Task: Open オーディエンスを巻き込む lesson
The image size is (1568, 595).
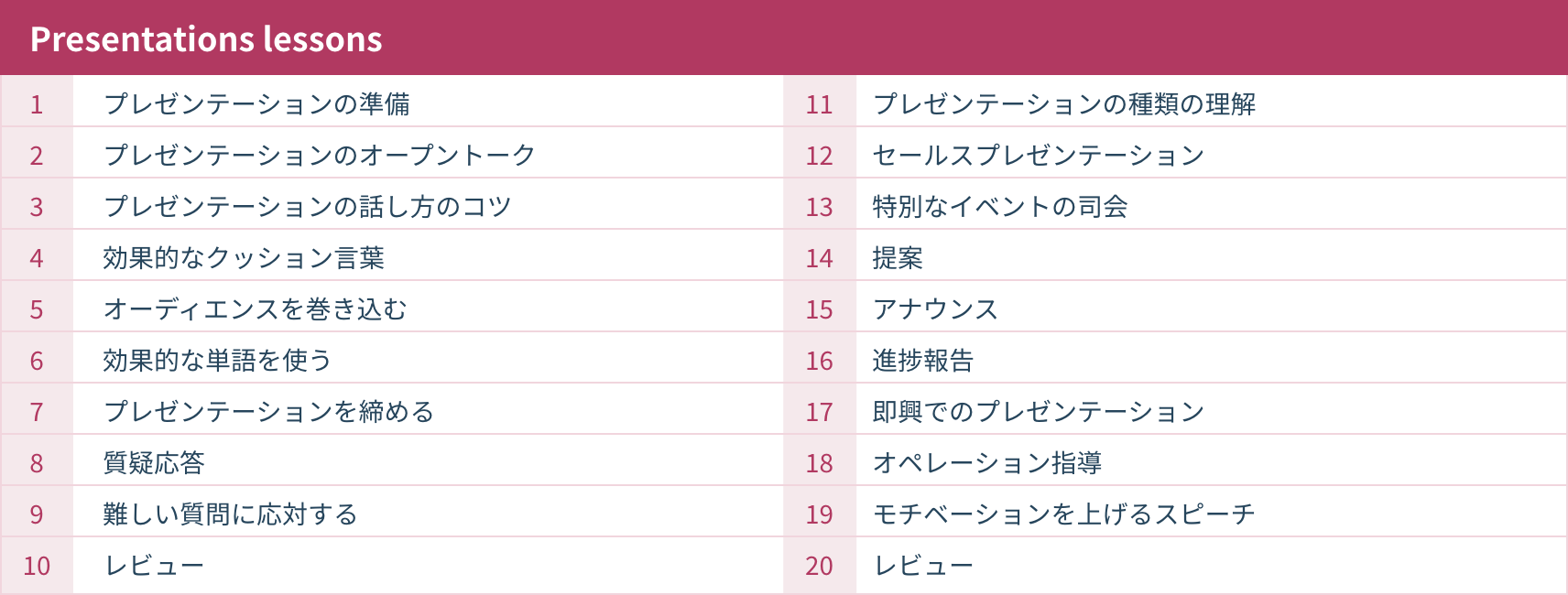Action: pos(255,309)
